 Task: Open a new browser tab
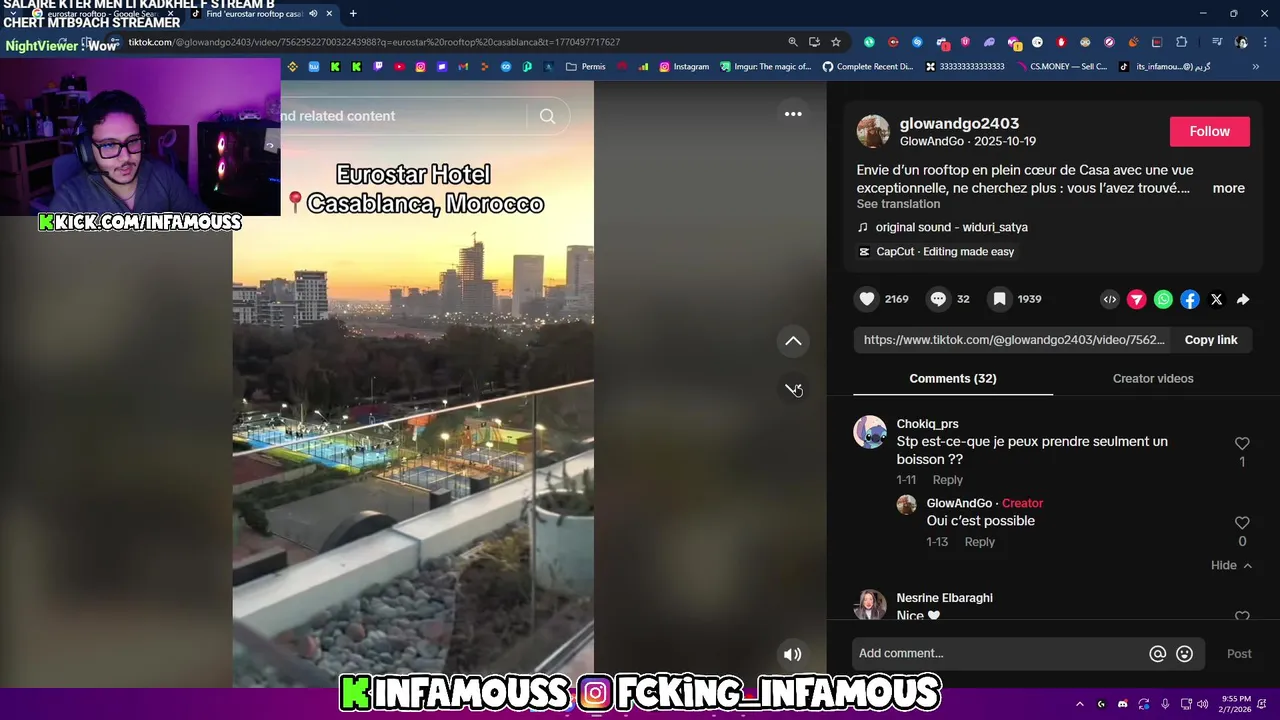pos(353,13)
